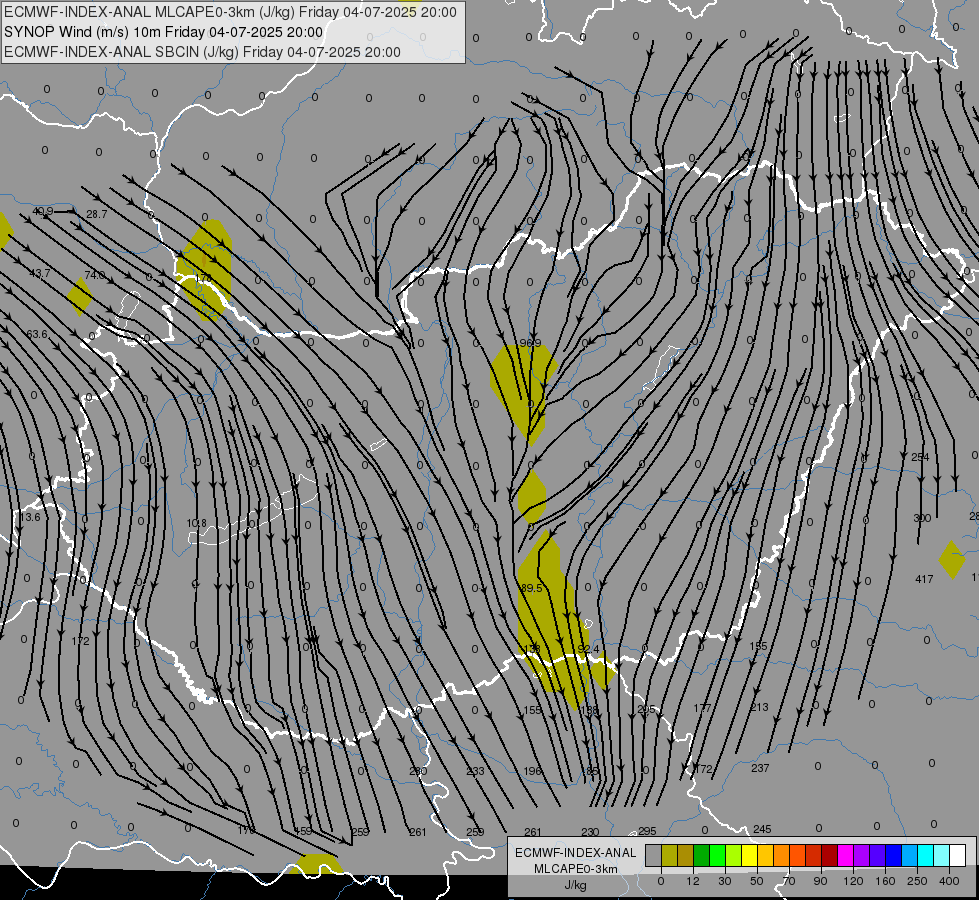Click the 40.9 value on the map
Image resolution: width=979 pixels, height=900 pixels.
click(42, 212)
